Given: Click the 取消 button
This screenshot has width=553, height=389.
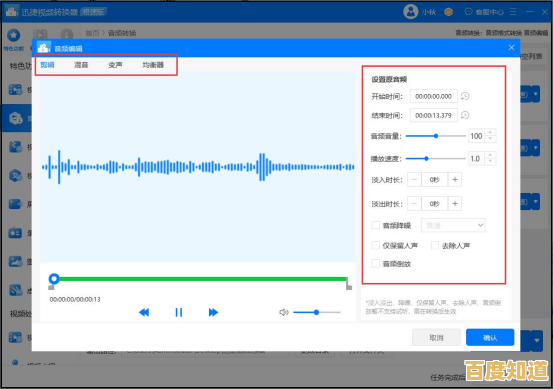Looking at the screenshot, I should click(x=436, y=338).
